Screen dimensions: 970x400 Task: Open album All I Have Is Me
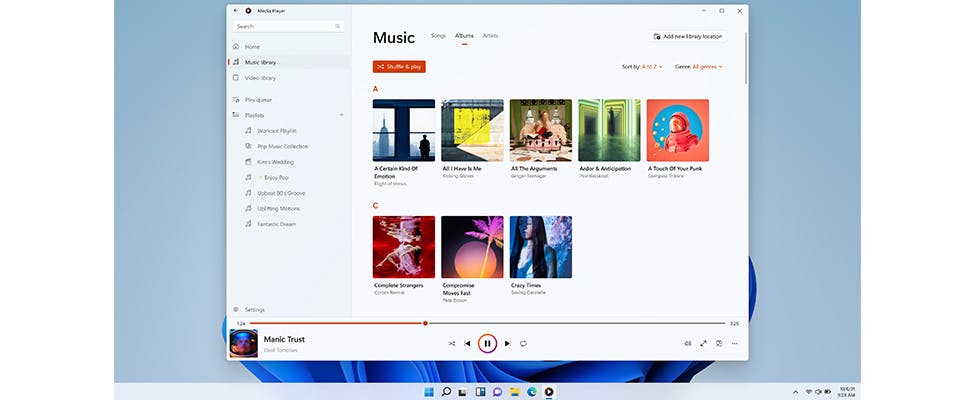point(472,130)
